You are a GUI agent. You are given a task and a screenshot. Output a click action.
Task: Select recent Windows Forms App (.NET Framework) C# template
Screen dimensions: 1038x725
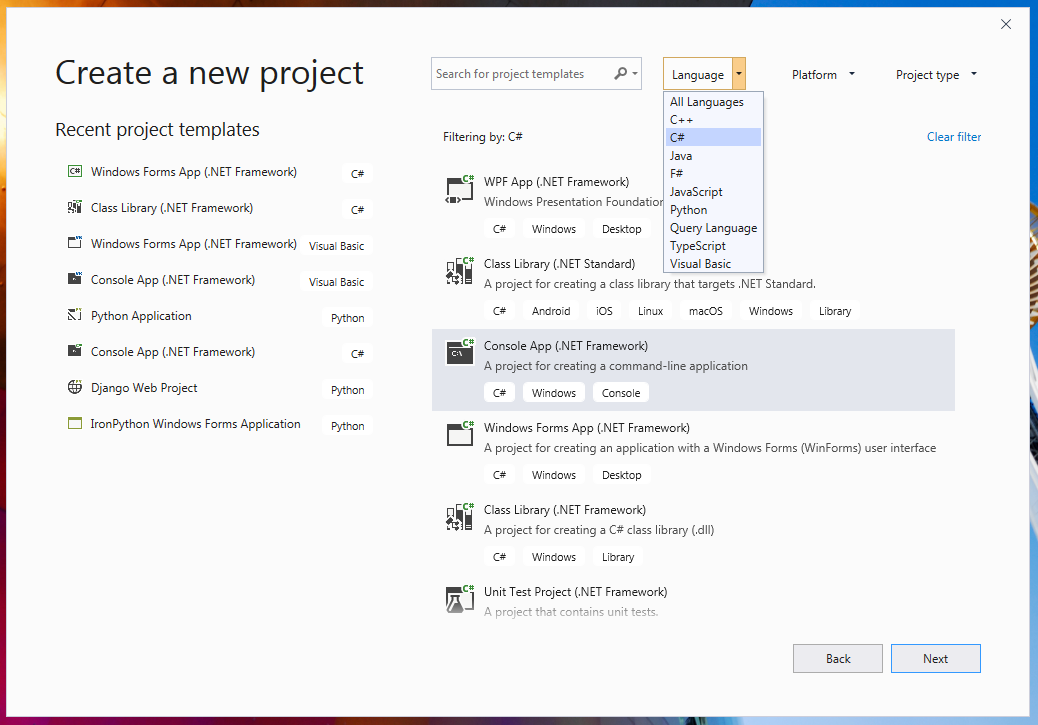(220, 172)
